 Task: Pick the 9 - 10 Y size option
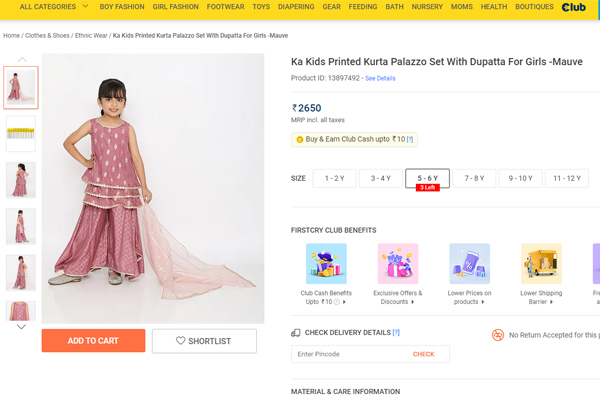520,178
